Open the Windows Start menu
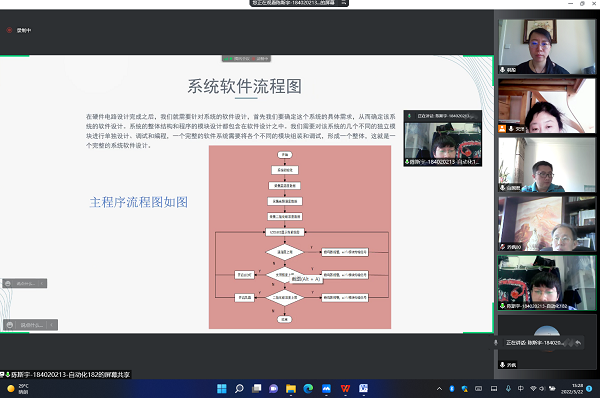 click(x=222, y=389)
